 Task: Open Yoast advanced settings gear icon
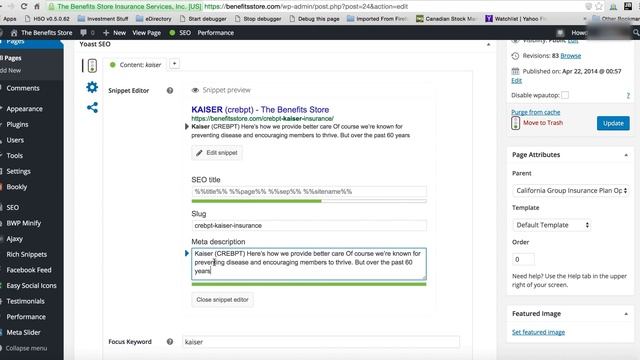(92, 87)
